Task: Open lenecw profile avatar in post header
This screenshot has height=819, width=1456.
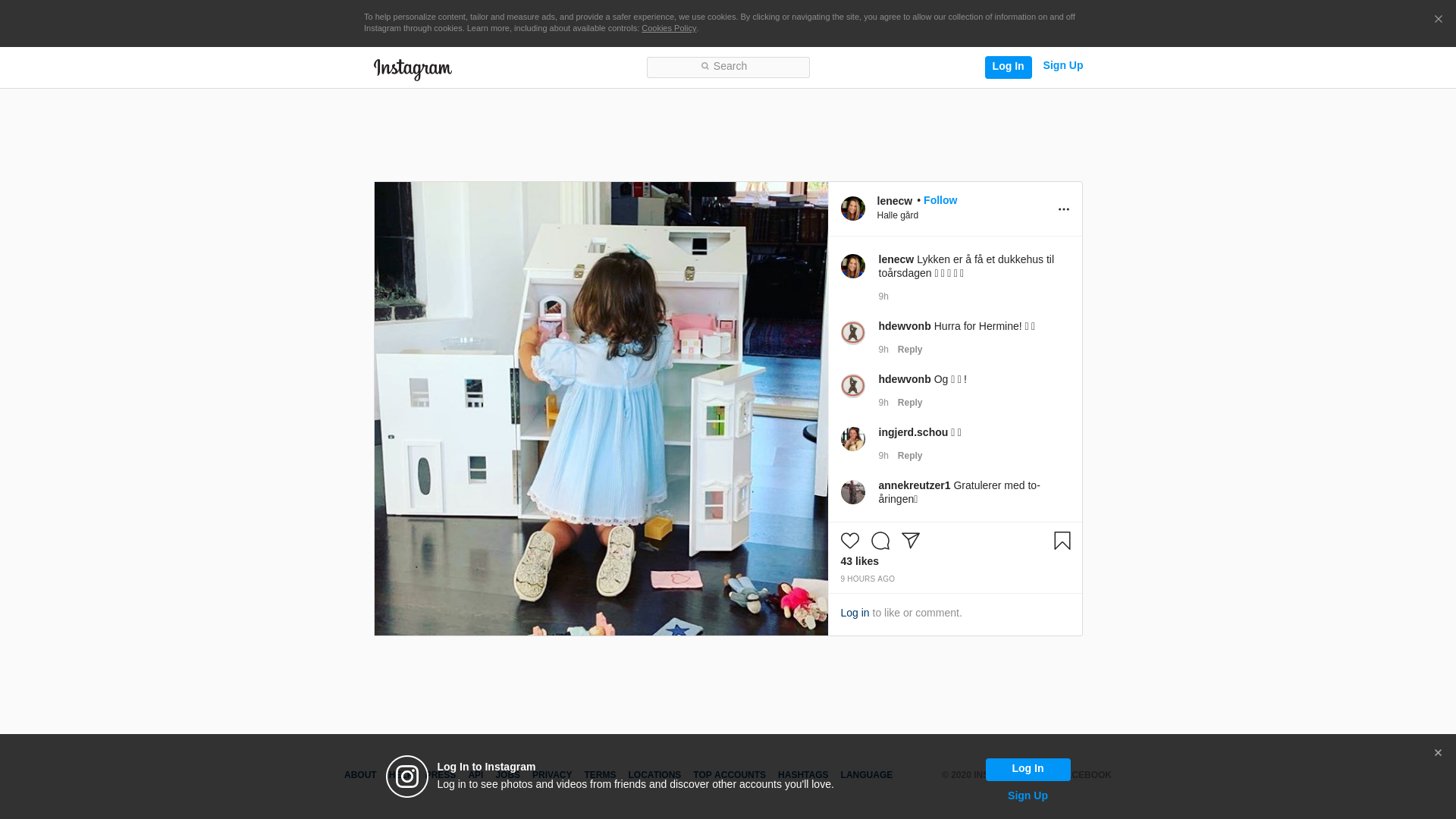Action: tap(852, 209)
